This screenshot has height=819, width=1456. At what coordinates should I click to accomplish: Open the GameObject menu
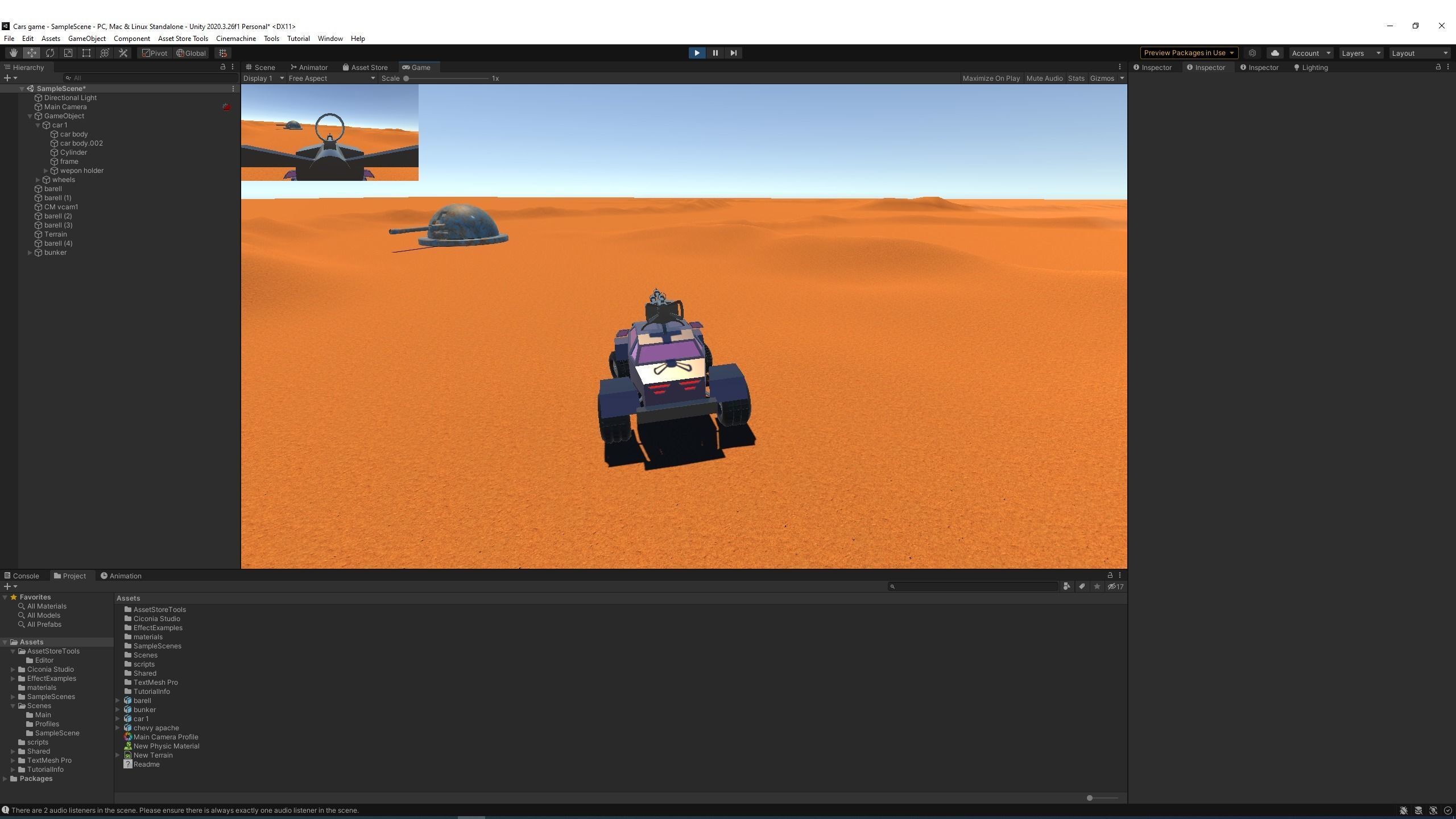[x=86, y=39]
